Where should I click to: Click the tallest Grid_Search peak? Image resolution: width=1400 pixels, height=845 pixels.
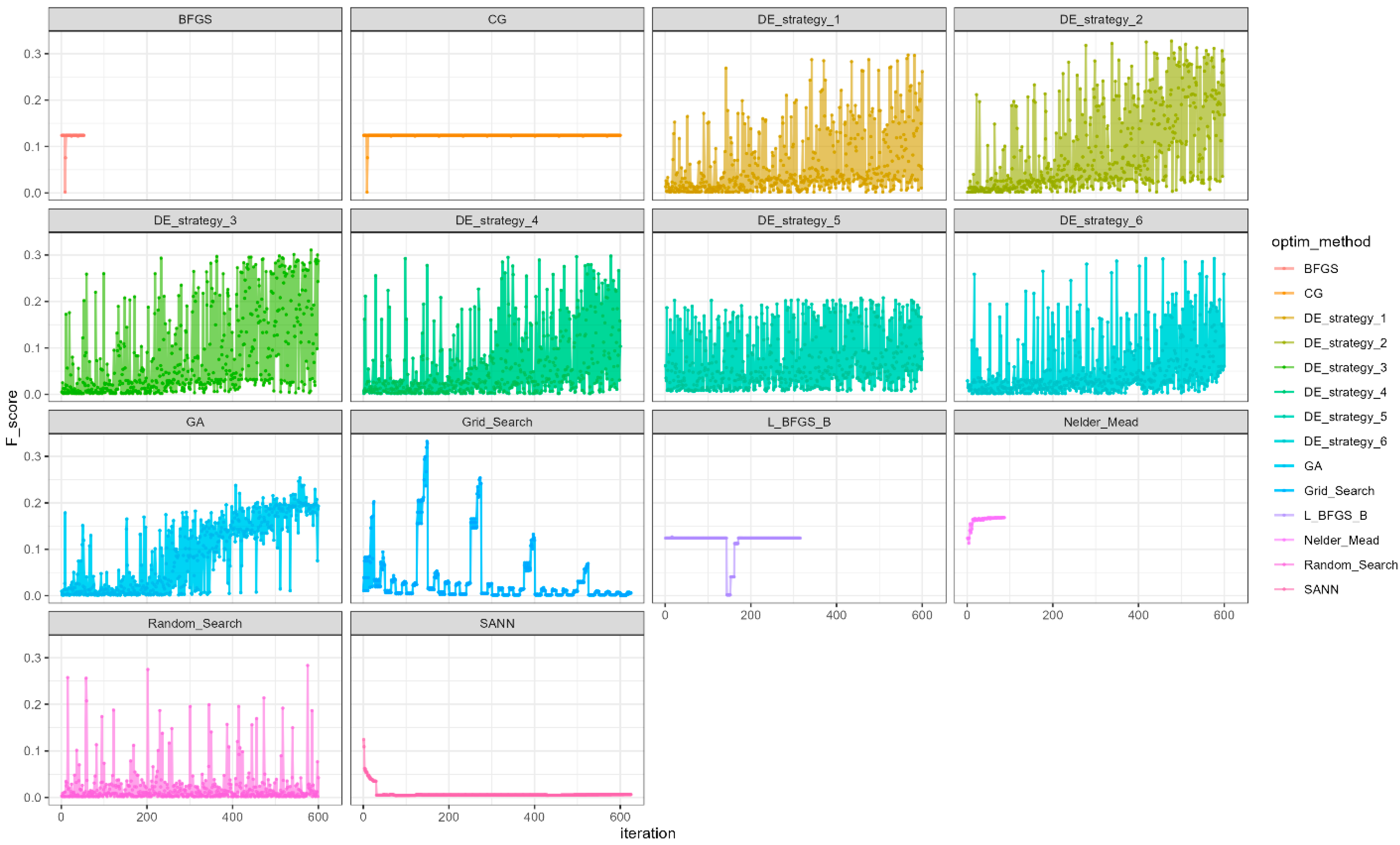tap(427, 441)
